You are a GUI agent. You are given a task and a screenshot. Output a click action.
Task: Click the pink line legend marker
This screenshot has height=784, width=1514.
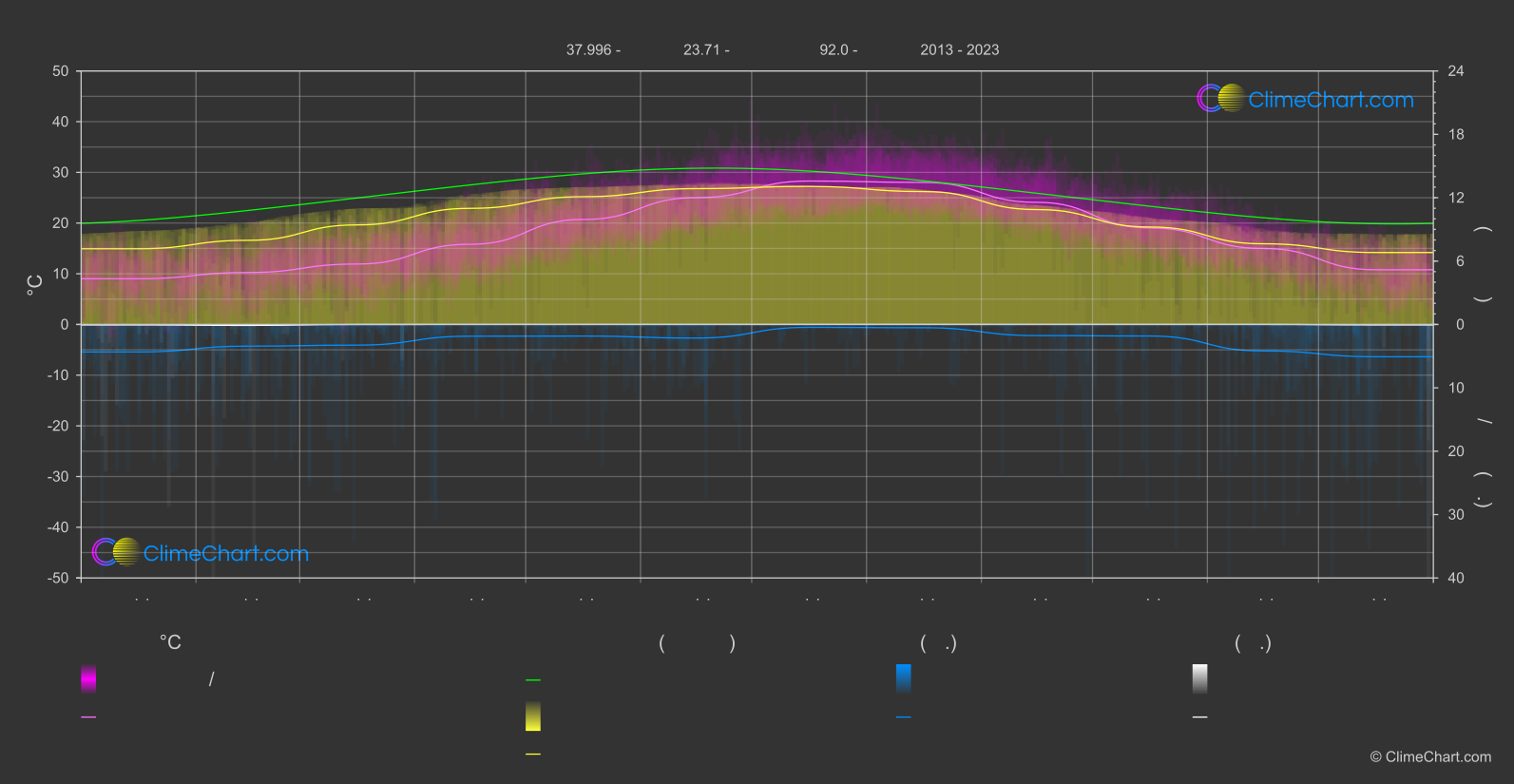click(88, 717)
